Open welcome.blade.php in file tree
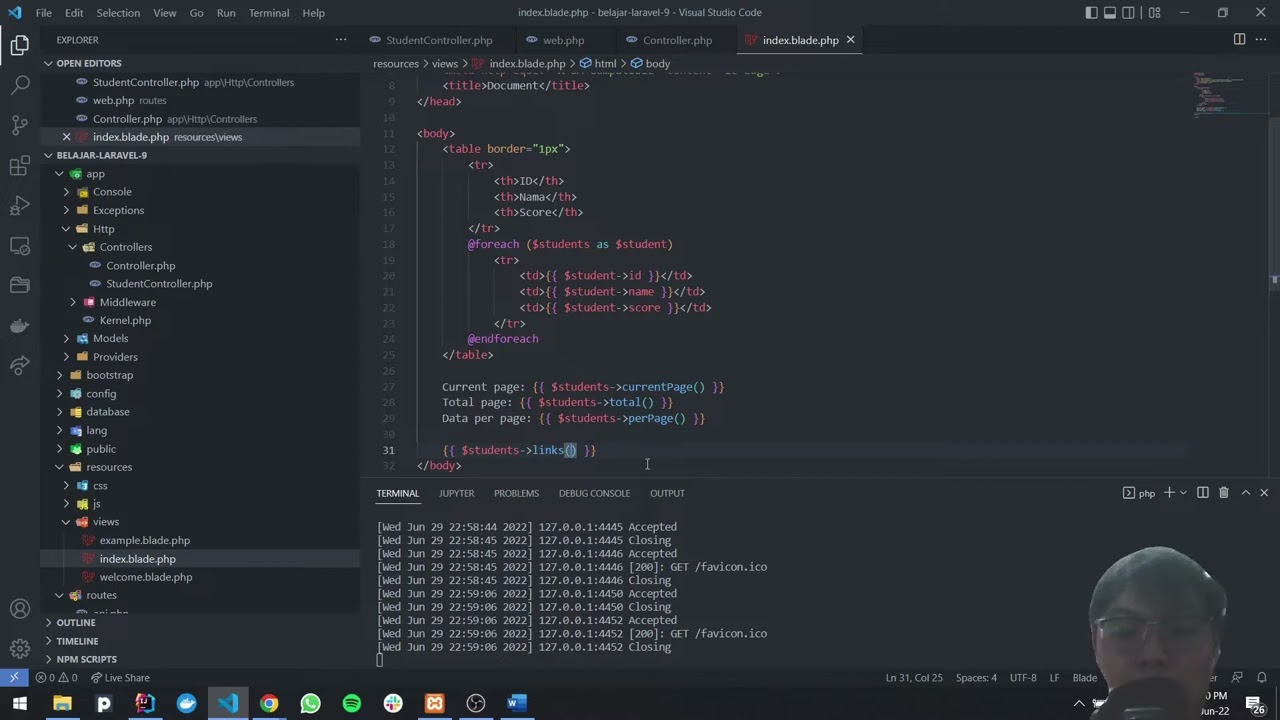 146,577
